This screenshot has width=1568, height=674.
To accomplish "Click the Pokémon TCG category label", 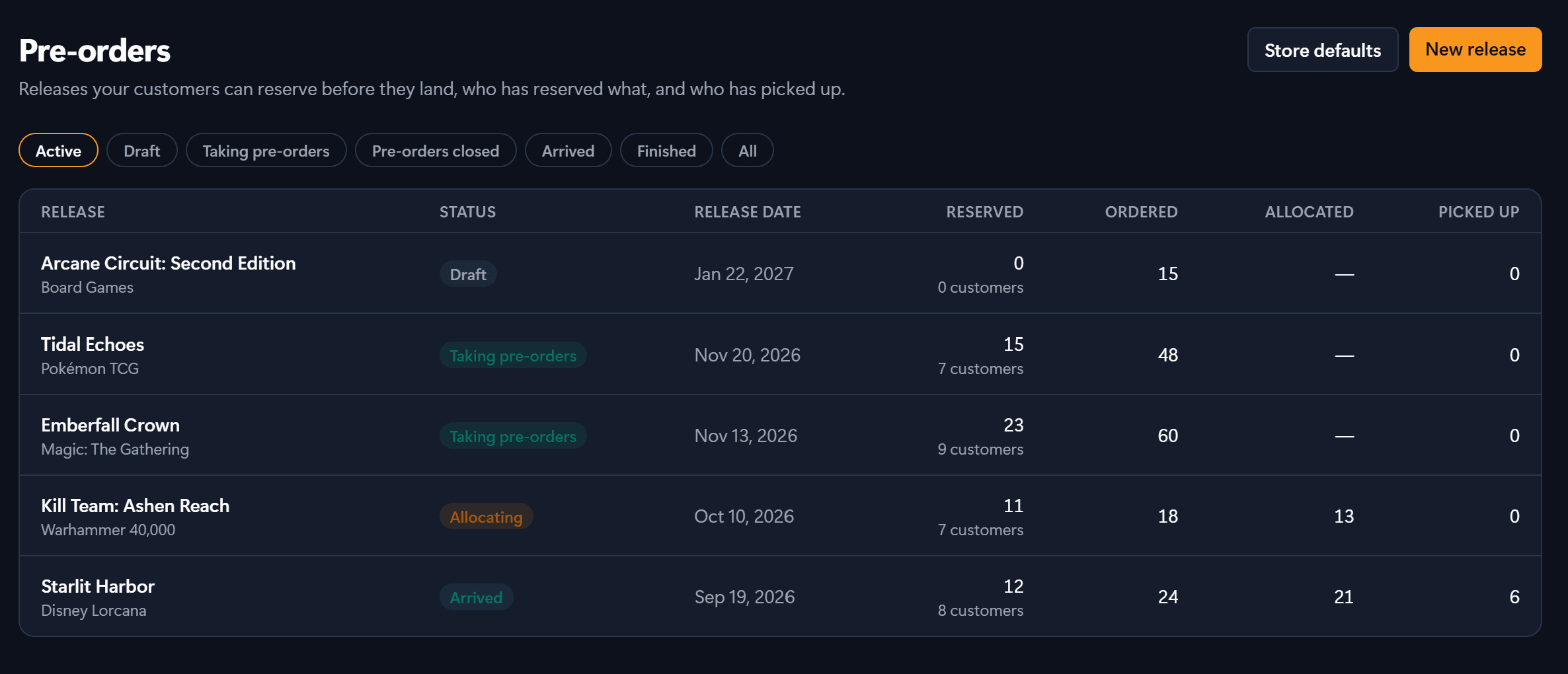I will (90, 369).
